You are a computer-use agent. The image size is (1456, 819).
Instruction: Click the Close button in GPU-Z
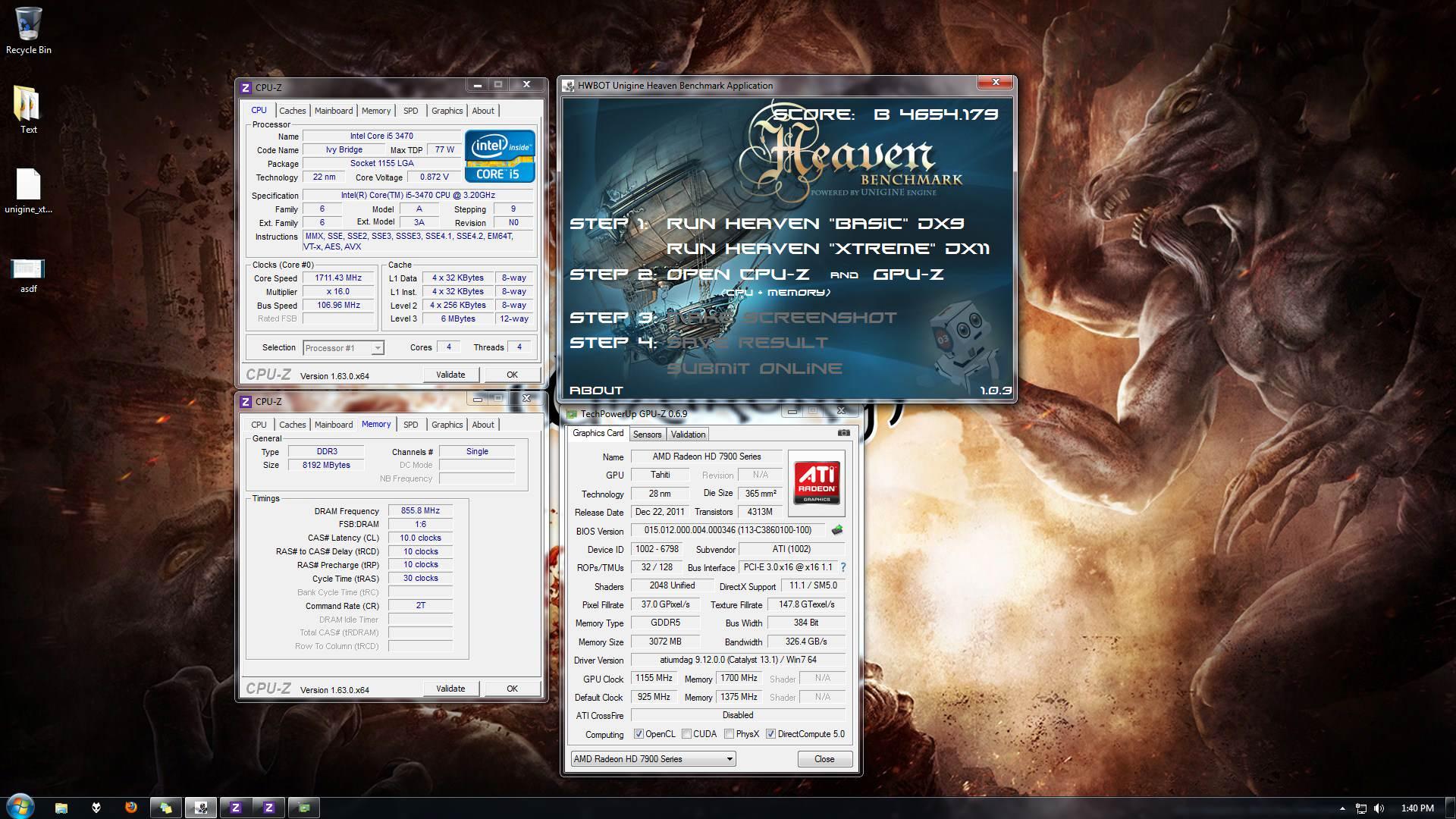click(x=824, y=759)
